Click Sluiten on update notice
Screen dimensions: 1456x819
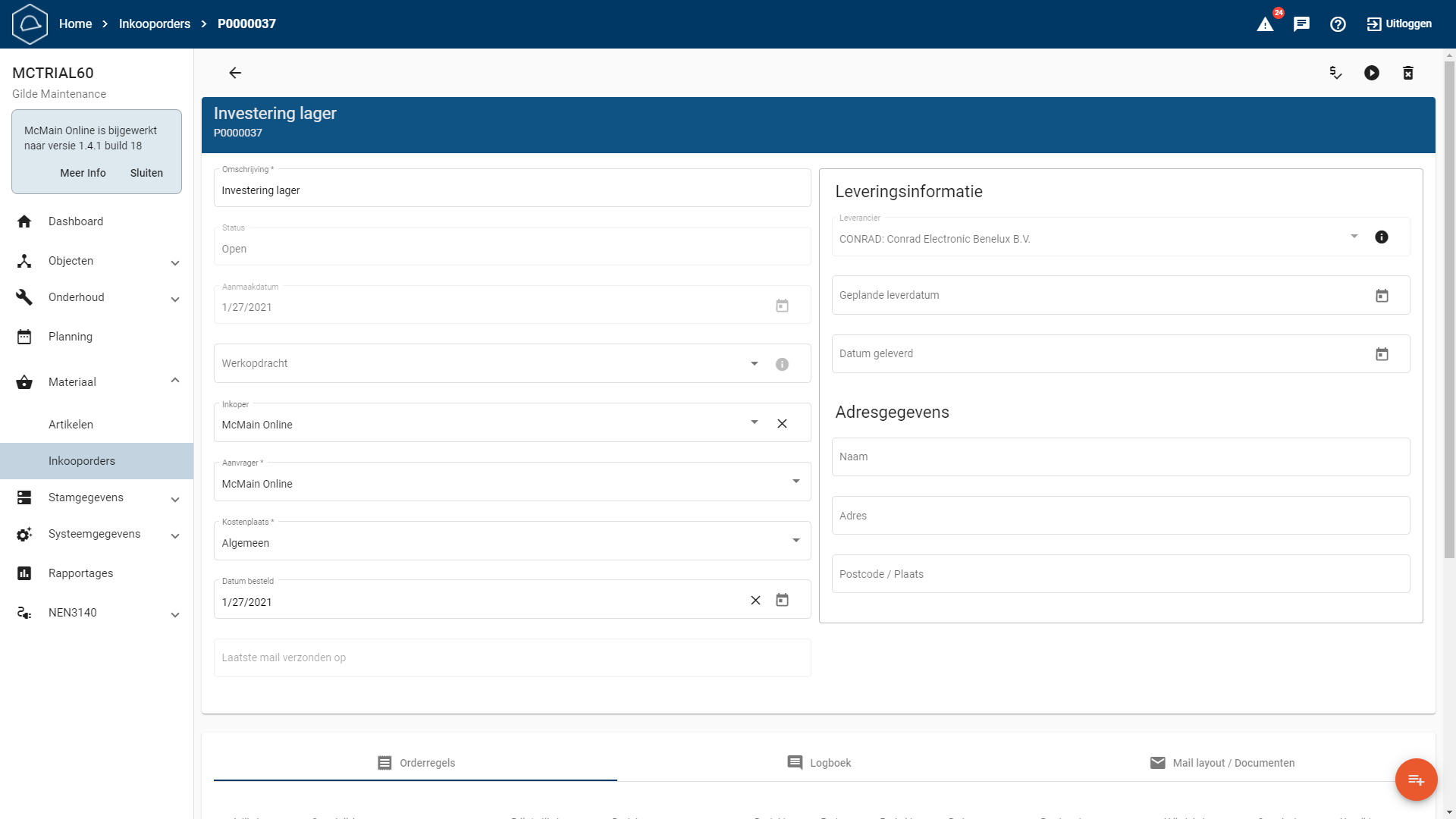146,173
